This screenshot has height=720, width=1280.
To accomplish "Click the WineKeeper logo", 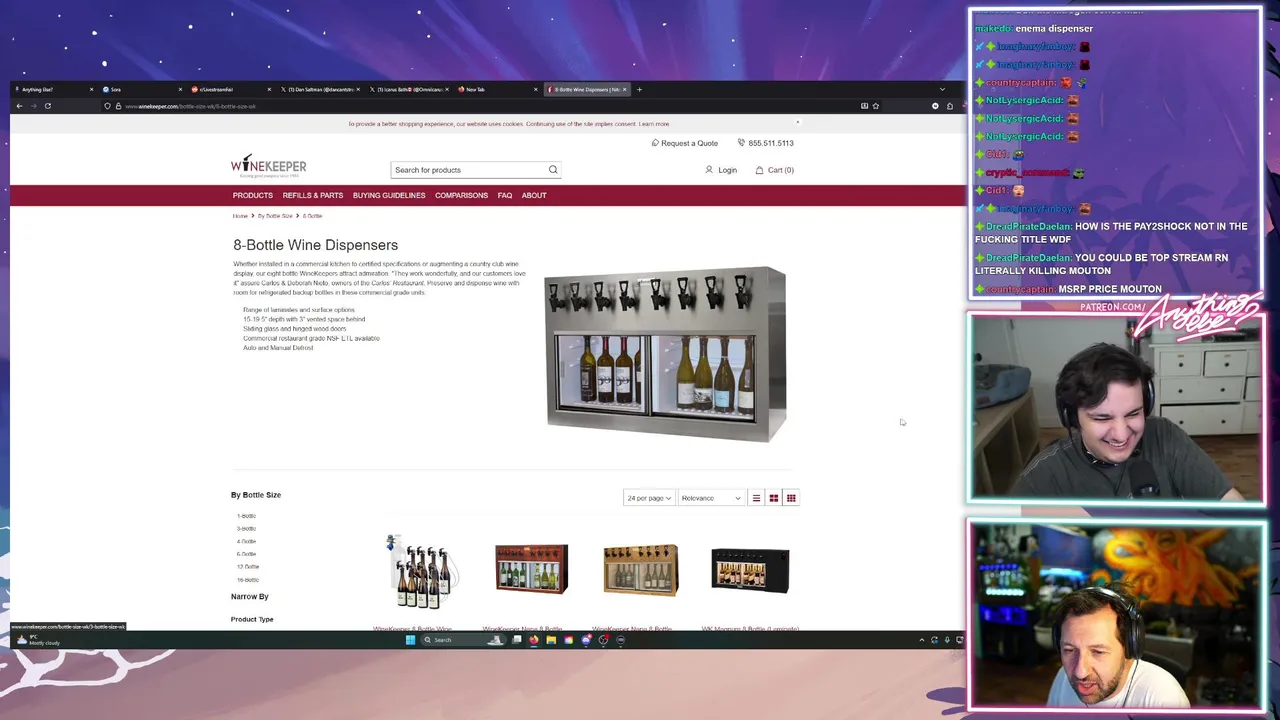I will [269, 166].
